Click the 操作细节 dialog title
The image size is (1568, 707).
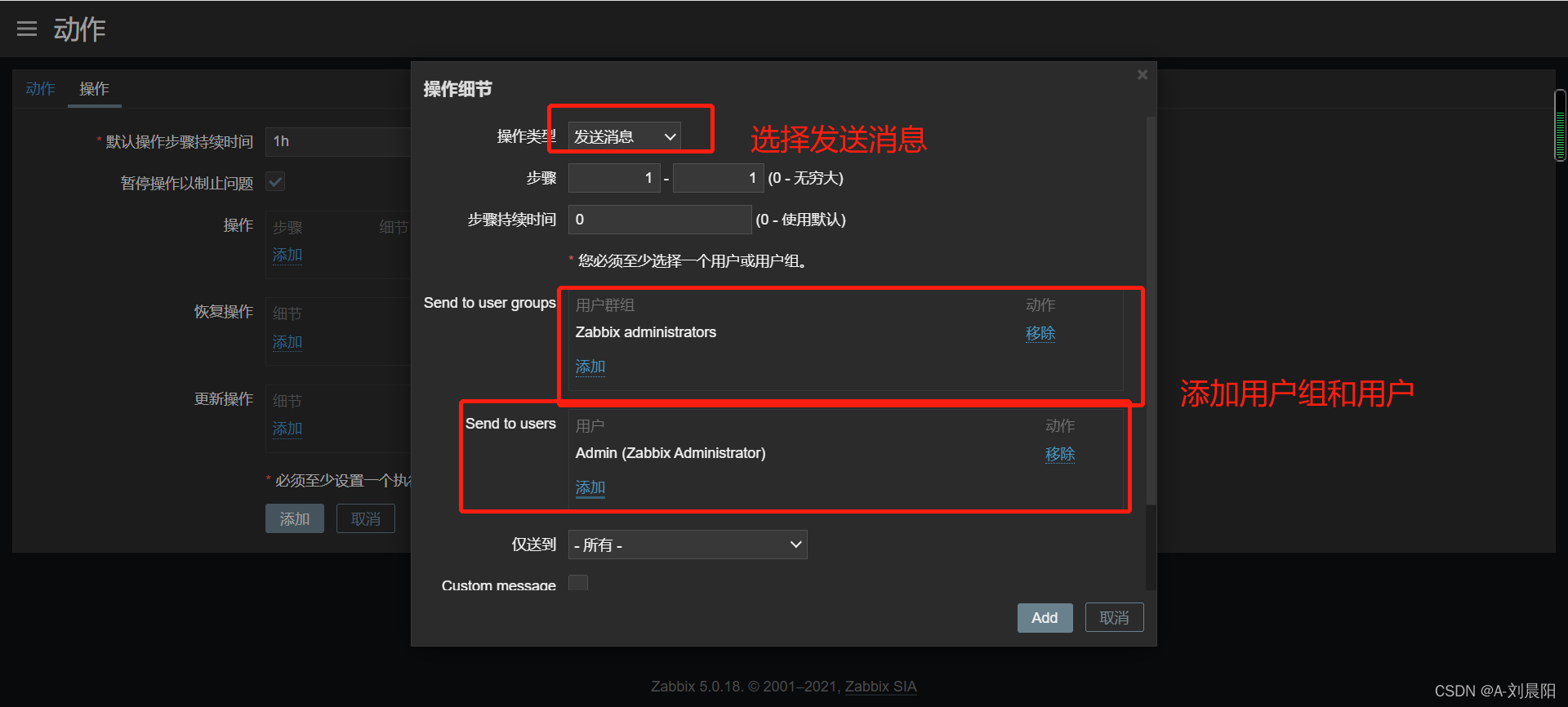458,89
